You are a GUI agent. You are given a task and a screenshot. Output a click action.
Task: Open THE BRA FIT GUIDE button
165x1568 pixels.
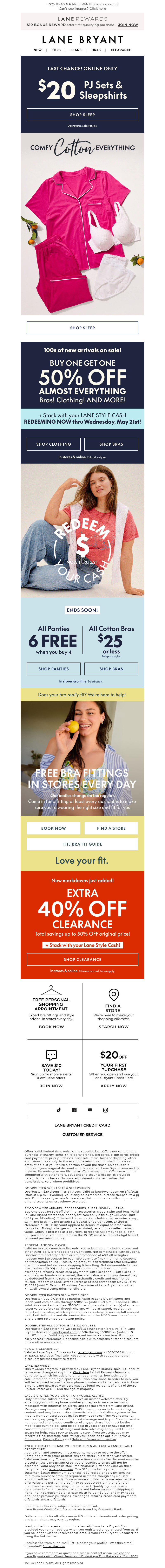tap(82, 844)
